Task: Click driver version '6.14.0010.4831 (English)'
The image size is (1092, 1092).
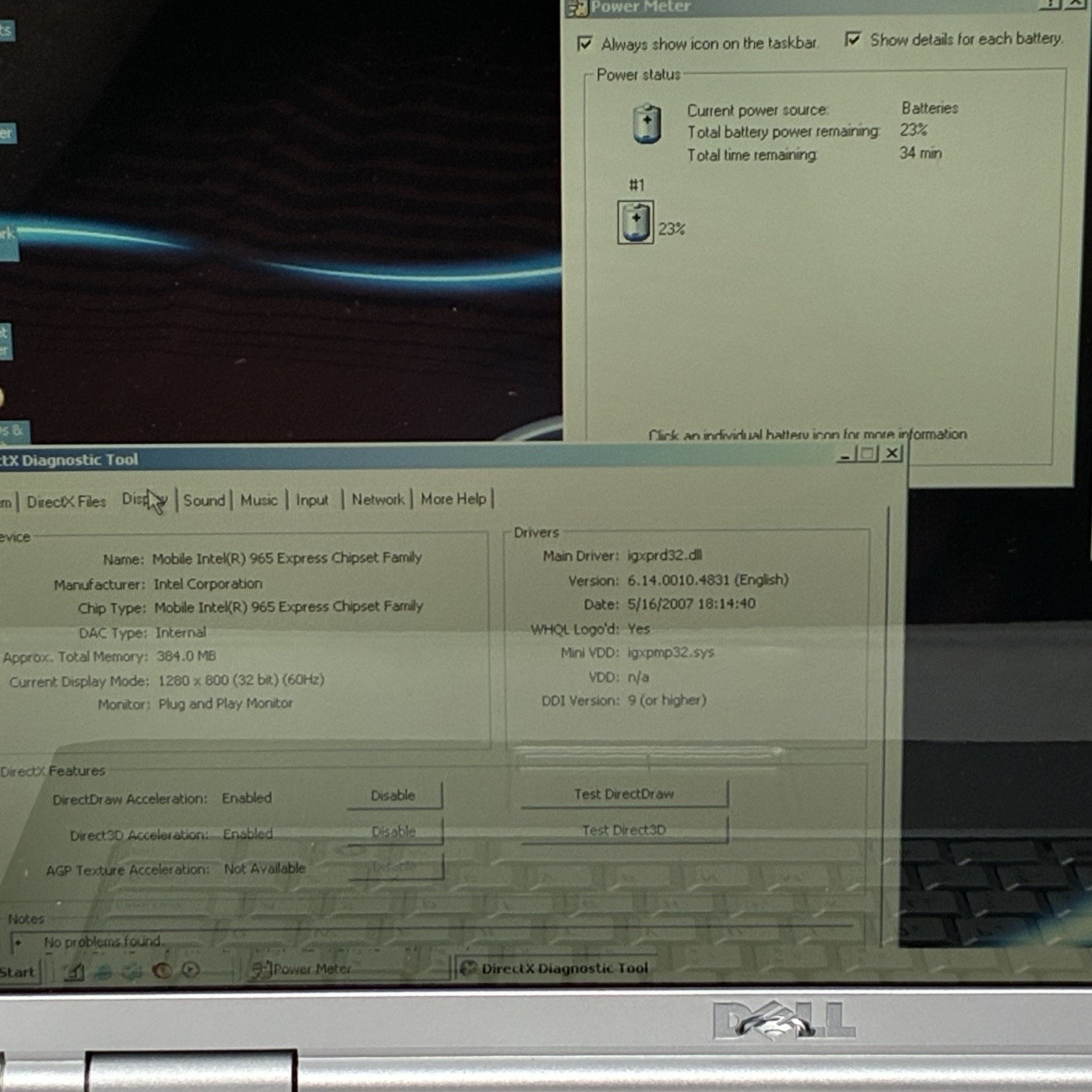Action: coord(708,580)
